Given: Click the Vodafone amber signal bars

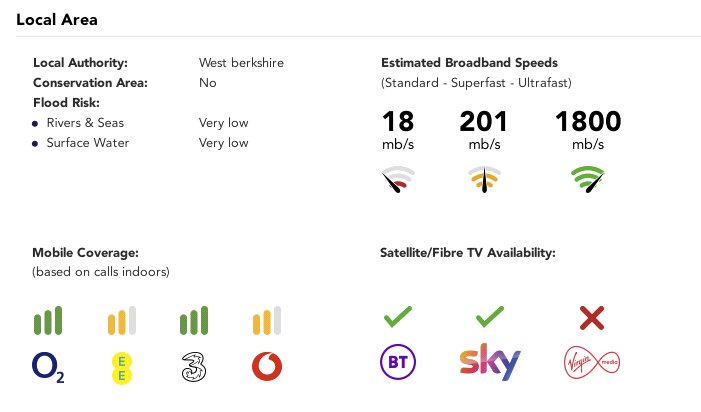Looking at the screenshot, I should (267, 320).
